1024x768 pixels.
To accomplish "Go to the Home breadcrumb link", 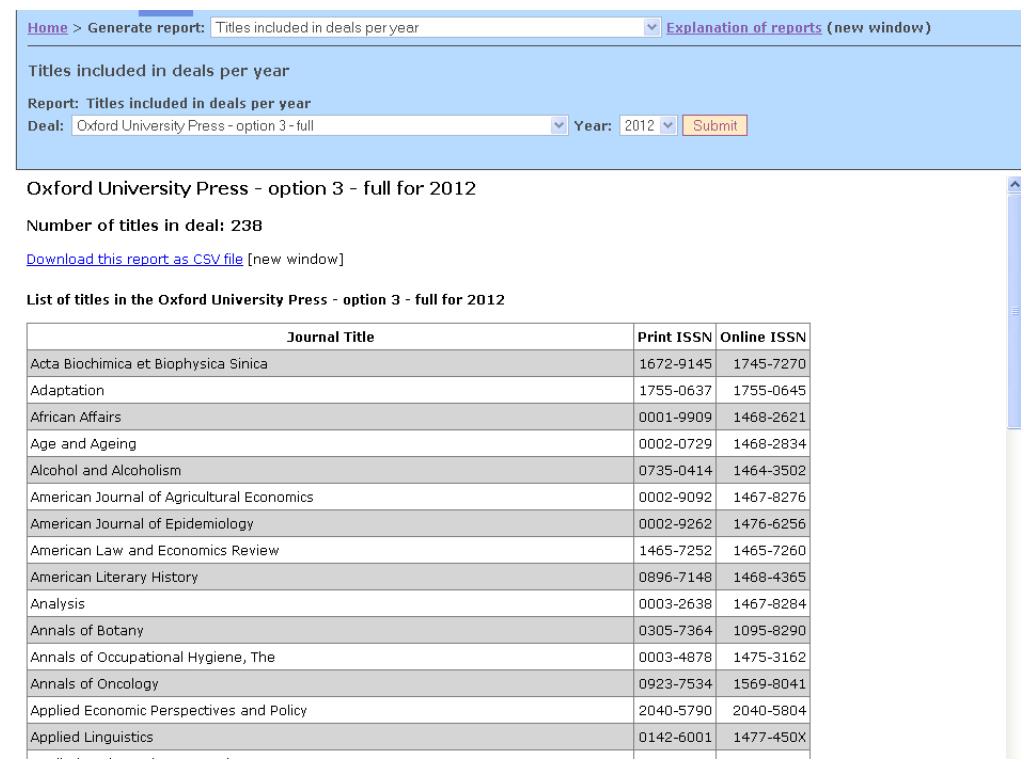I will click(47, 27).
